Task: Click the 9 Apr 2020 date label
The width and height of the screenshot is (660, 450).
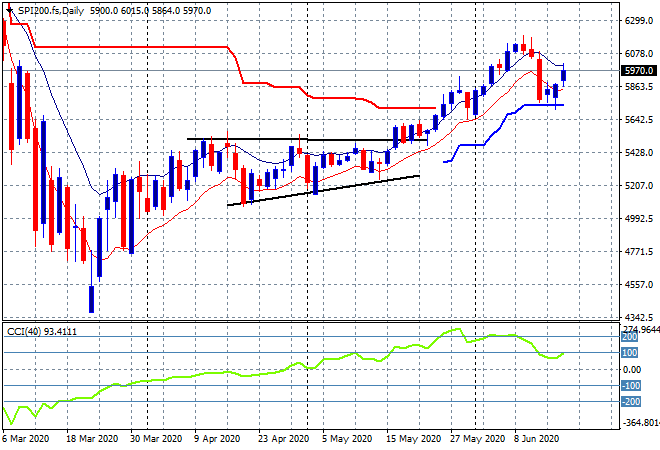Action: (217, 439)
